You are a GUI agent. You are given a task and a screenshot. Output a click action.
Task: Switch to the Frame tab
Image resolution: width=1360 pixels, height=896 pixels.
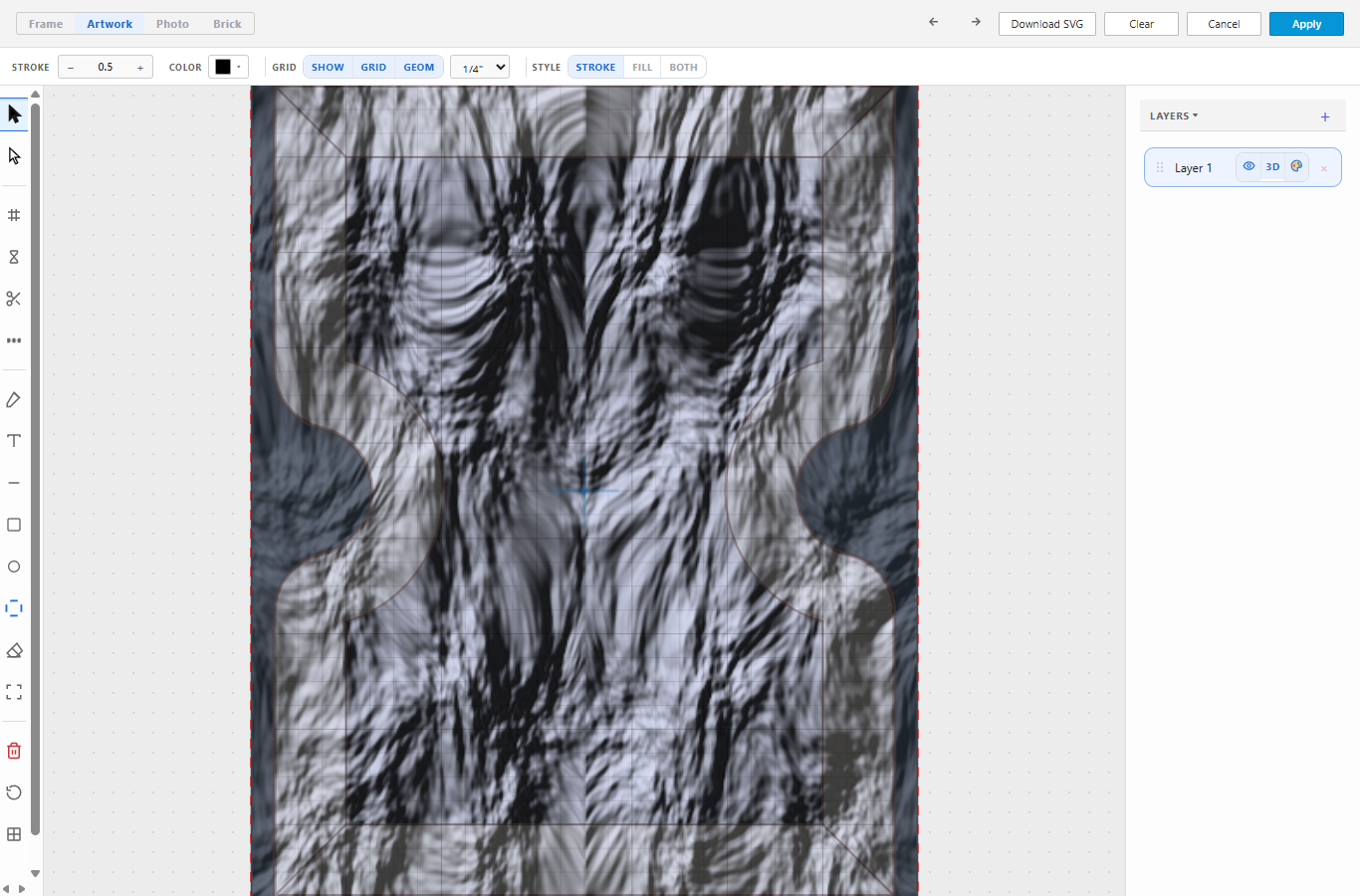46,24
